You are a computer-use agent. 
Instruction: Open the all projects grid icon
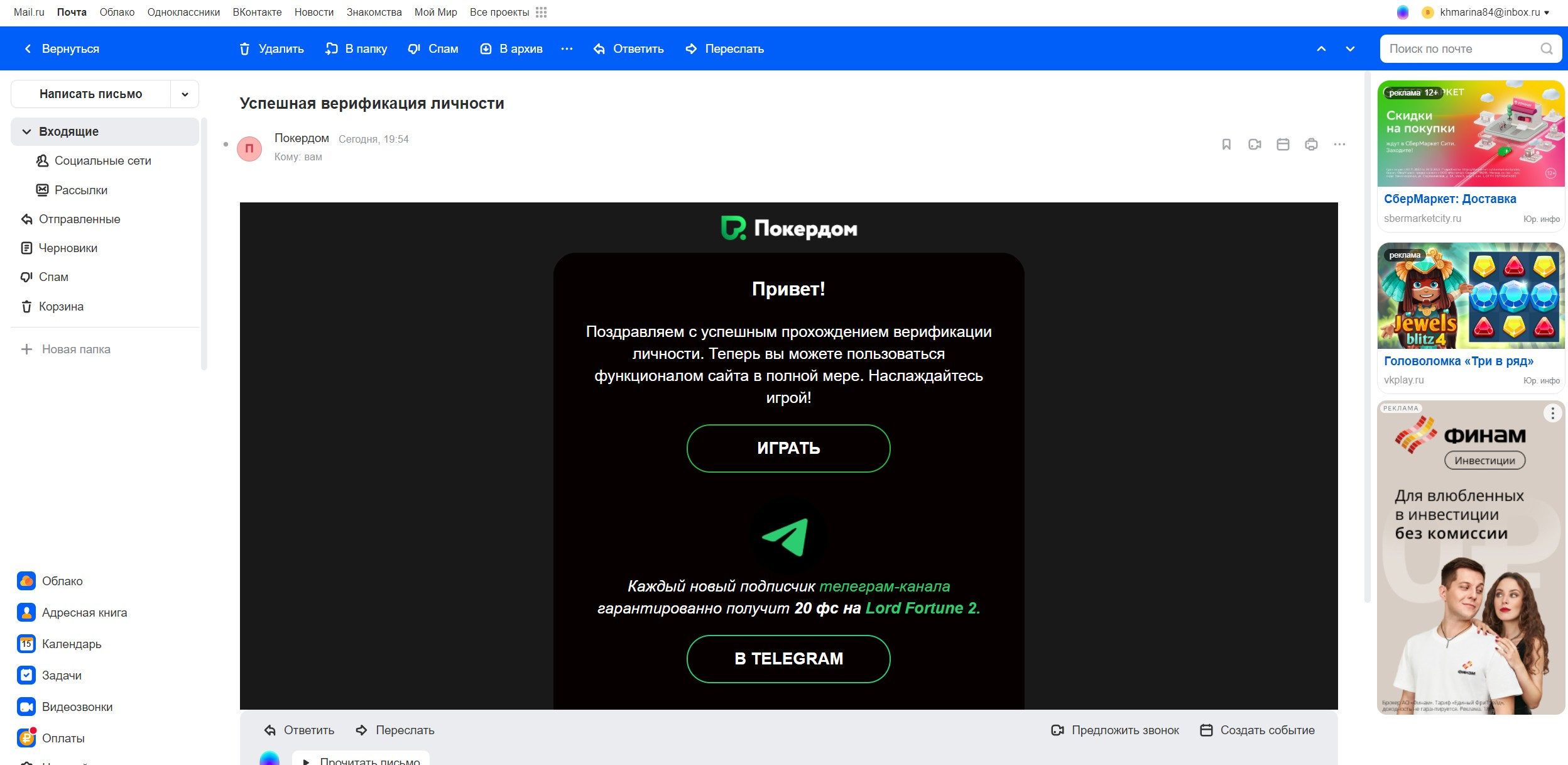click(x=541, y=12)
